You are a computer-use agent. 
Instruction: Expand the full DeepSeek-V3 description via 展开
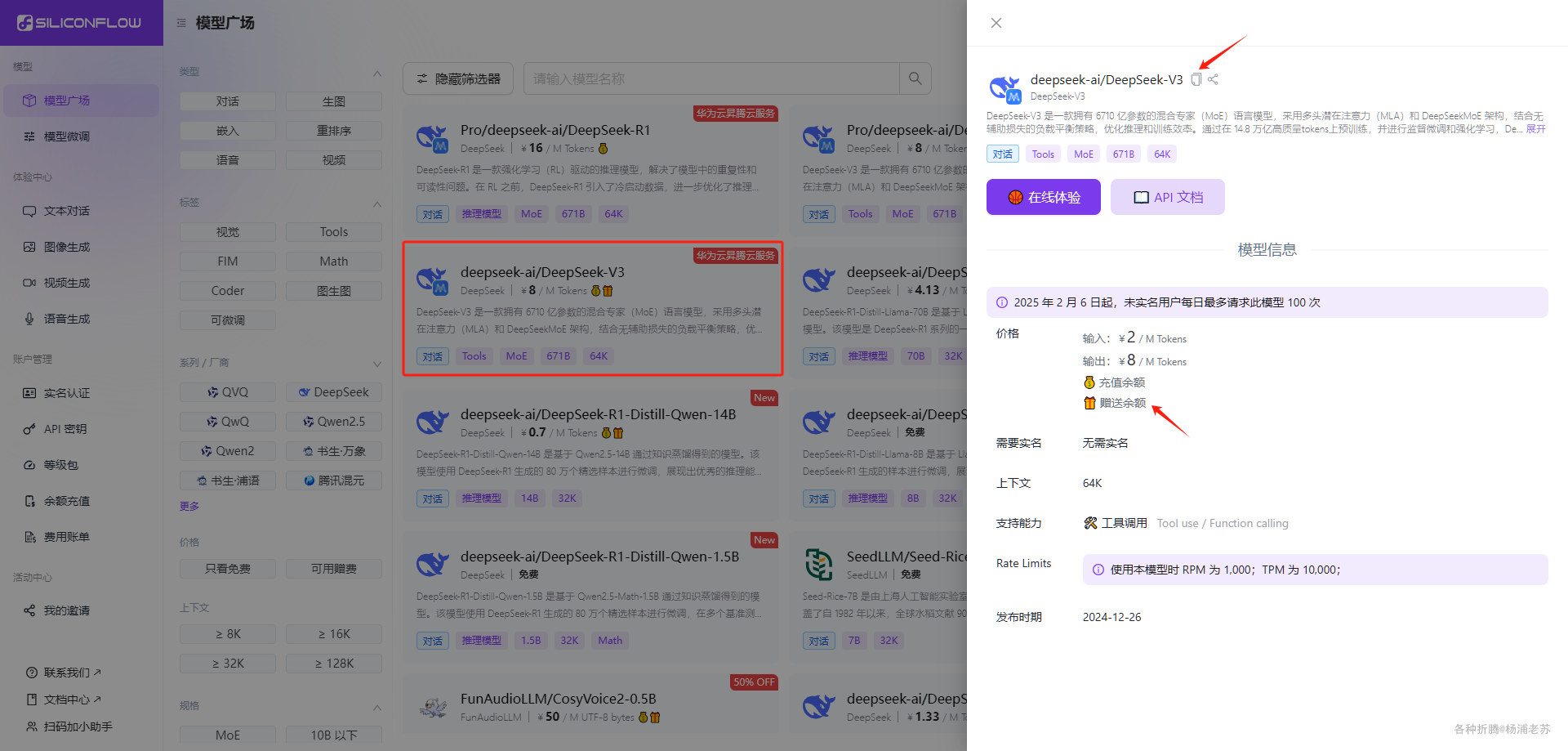tap(1536, 129)
